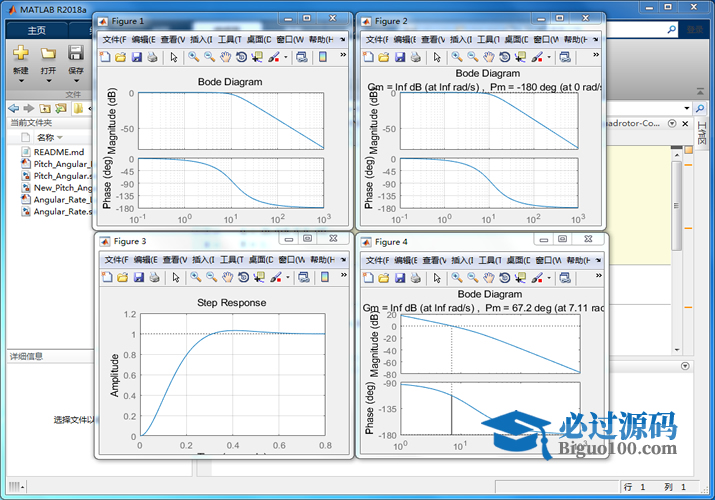Select README.md in current folder list
This screenshot has height=500, width=715.
[x=58, y=152]
